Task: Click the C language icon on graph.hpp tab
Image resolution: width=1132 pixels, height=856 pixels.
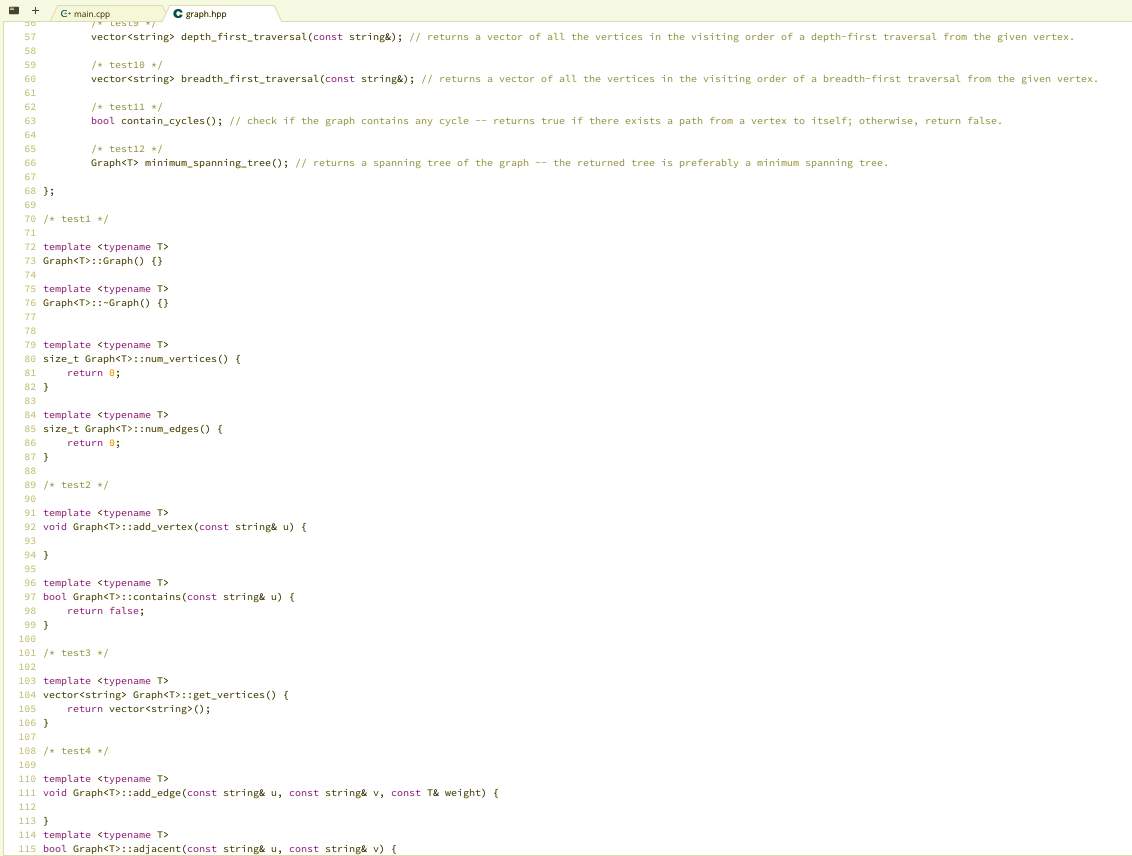Action: pos(176,14)
